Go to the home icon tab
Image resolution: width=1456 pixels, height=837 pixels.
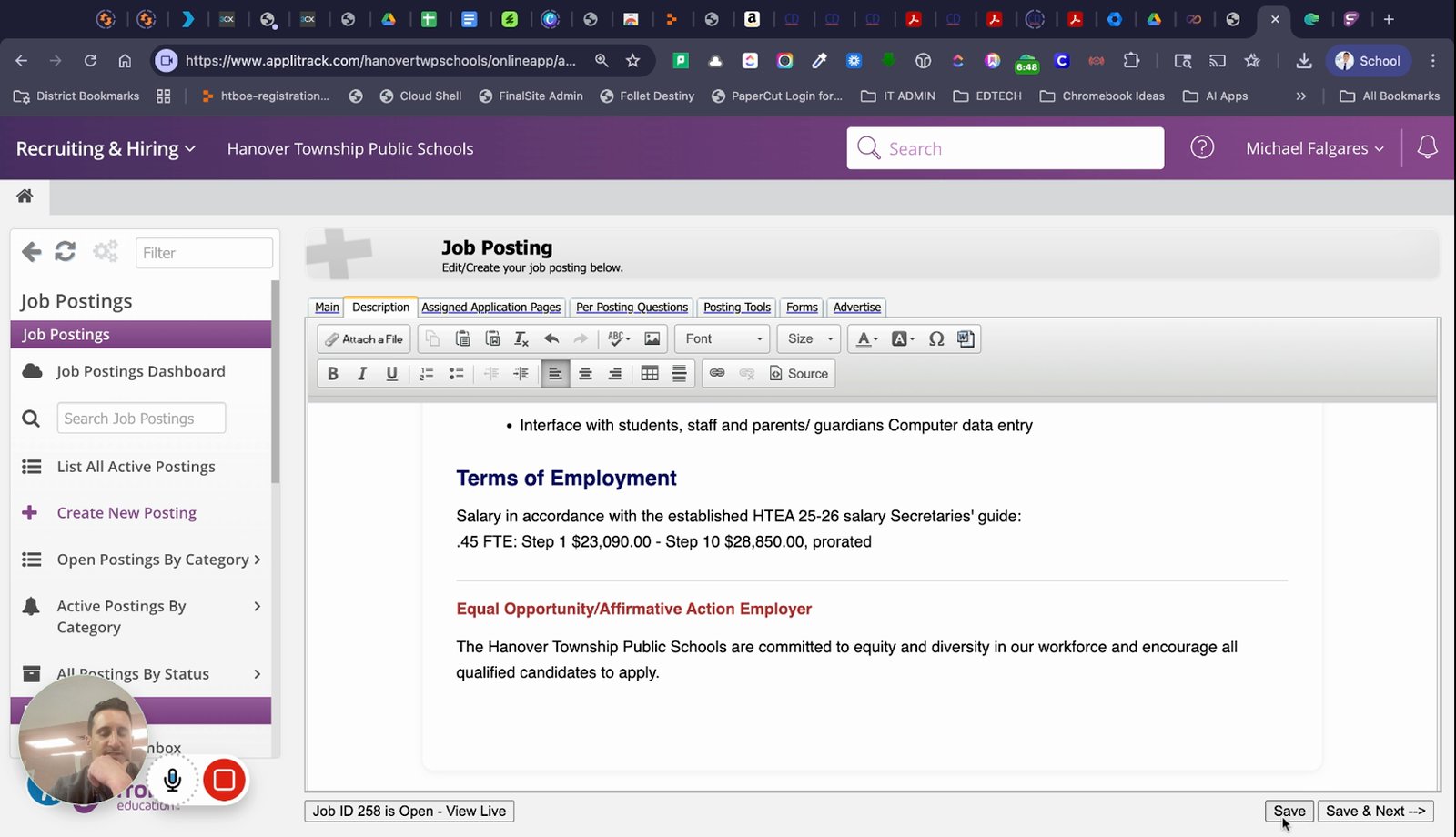tap(25, 196)
